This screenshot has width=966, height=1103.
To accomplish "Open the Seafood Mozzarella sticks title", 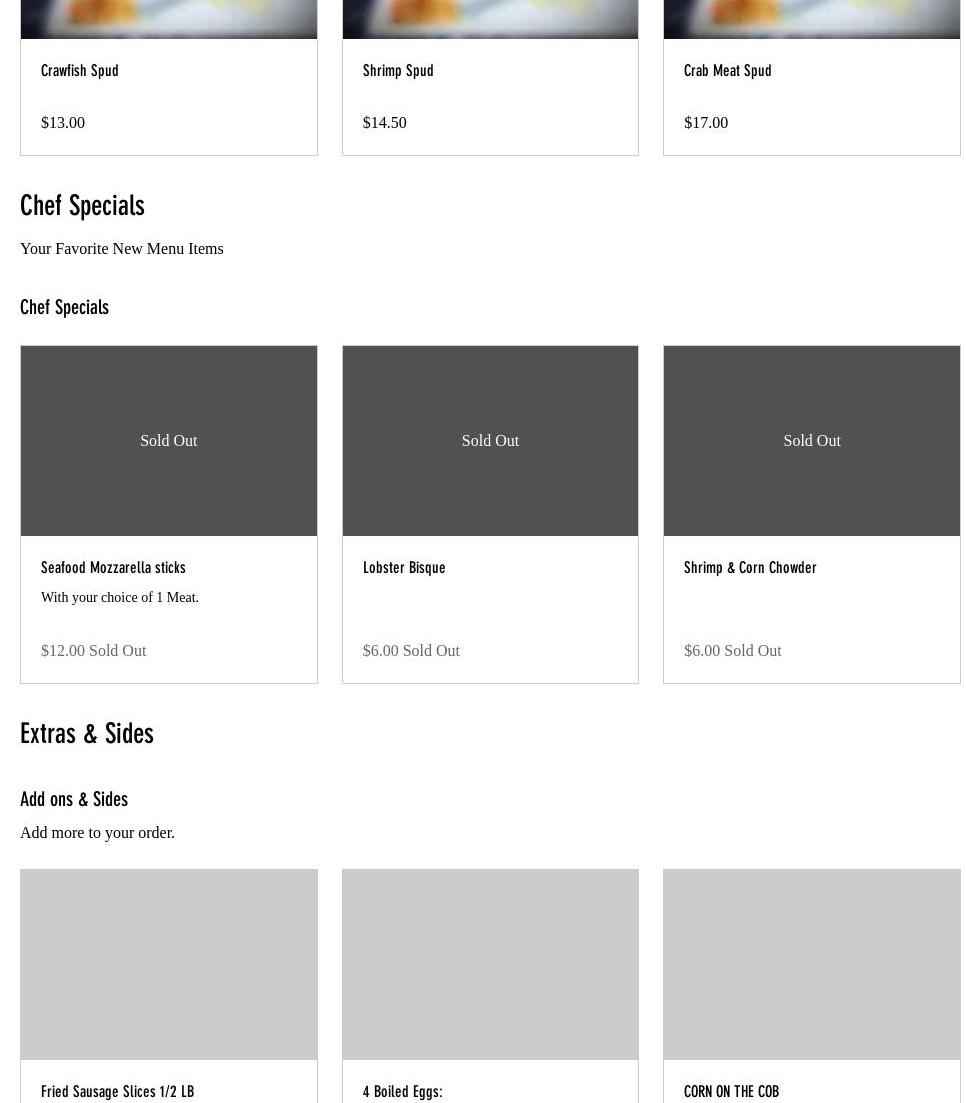I will pyautogui.click(x=113, y=568).
